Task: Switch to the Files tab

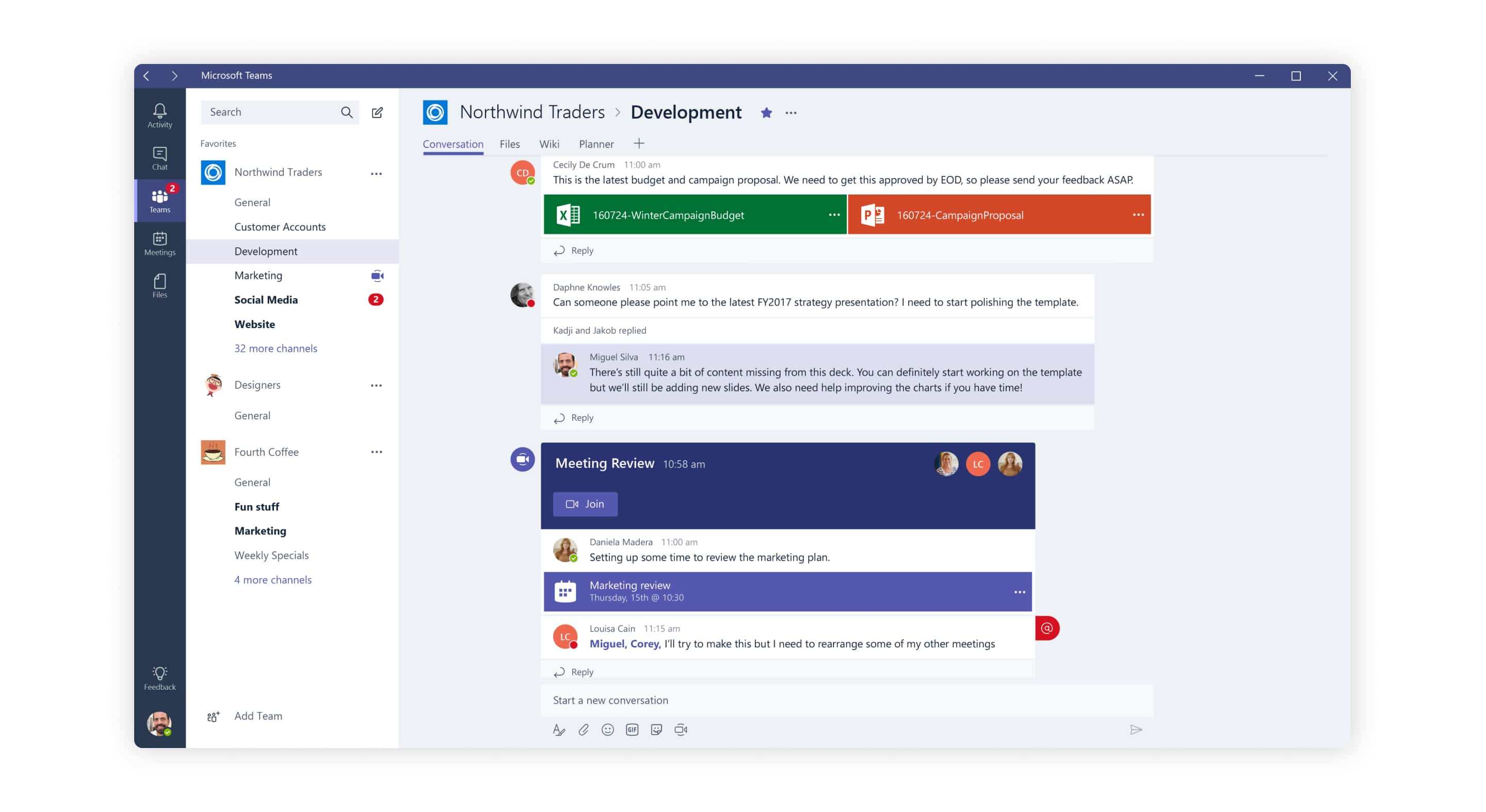Action: [x=510, y=143]
